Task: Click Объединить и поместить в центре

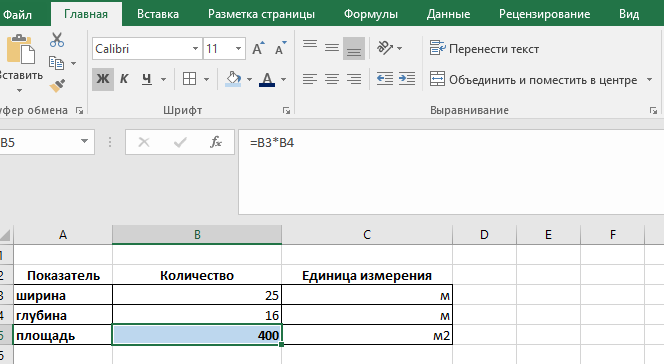Action: click(533, 79)
